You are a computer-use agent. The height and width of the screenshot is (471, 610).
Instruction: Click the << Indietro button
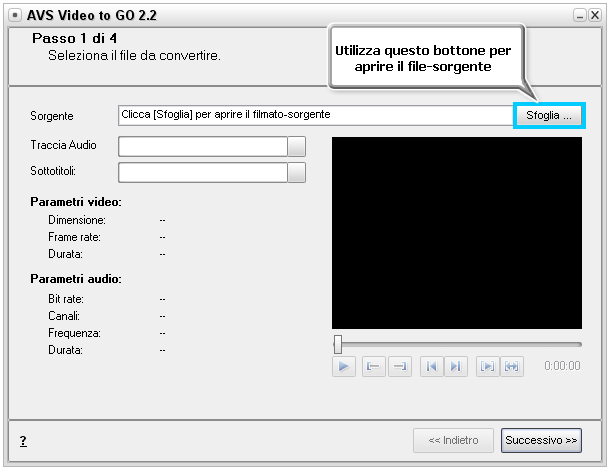point(453,440)
